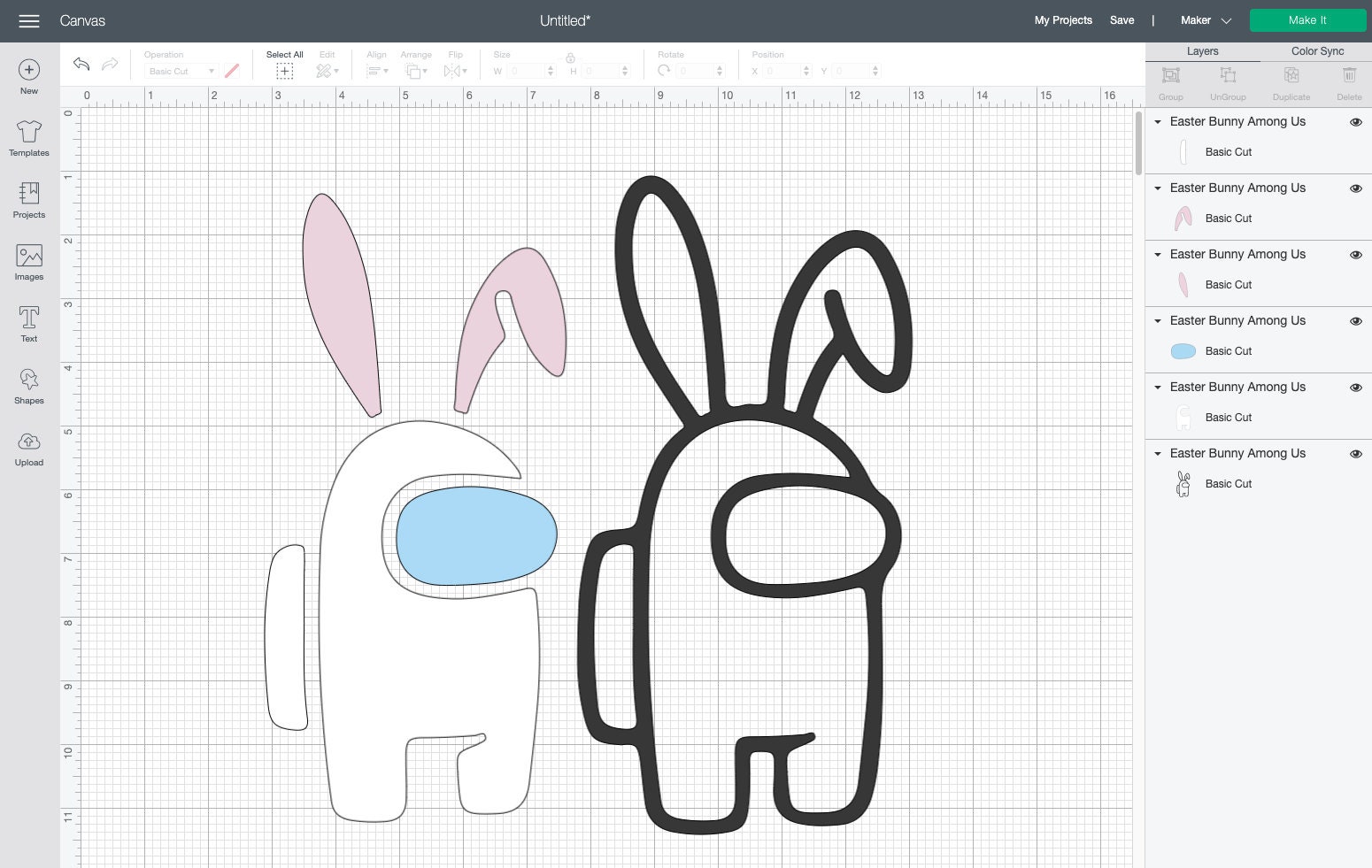This screenshot has height=868, width=1372.
Task: Open the Images browser
Action: coord(28,262)
